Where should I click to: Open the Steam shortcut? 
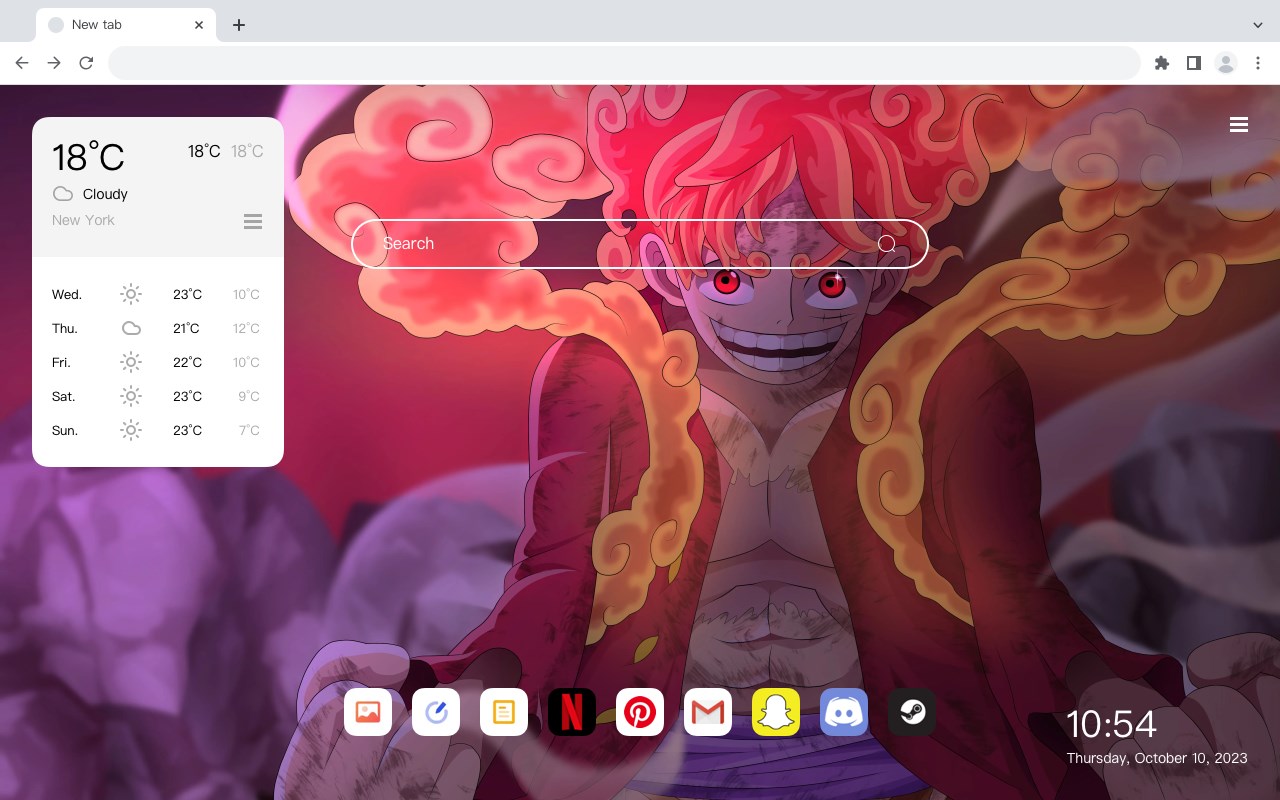[912, 712]
